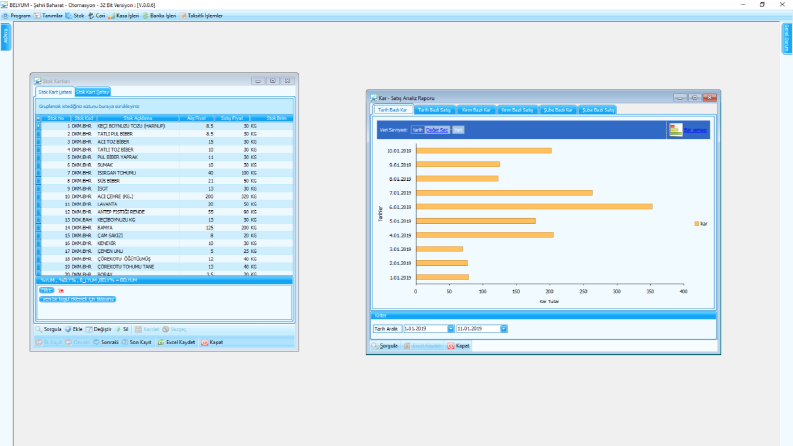Select the Şube Bazlı Kar tab

[x=558, y=110]
